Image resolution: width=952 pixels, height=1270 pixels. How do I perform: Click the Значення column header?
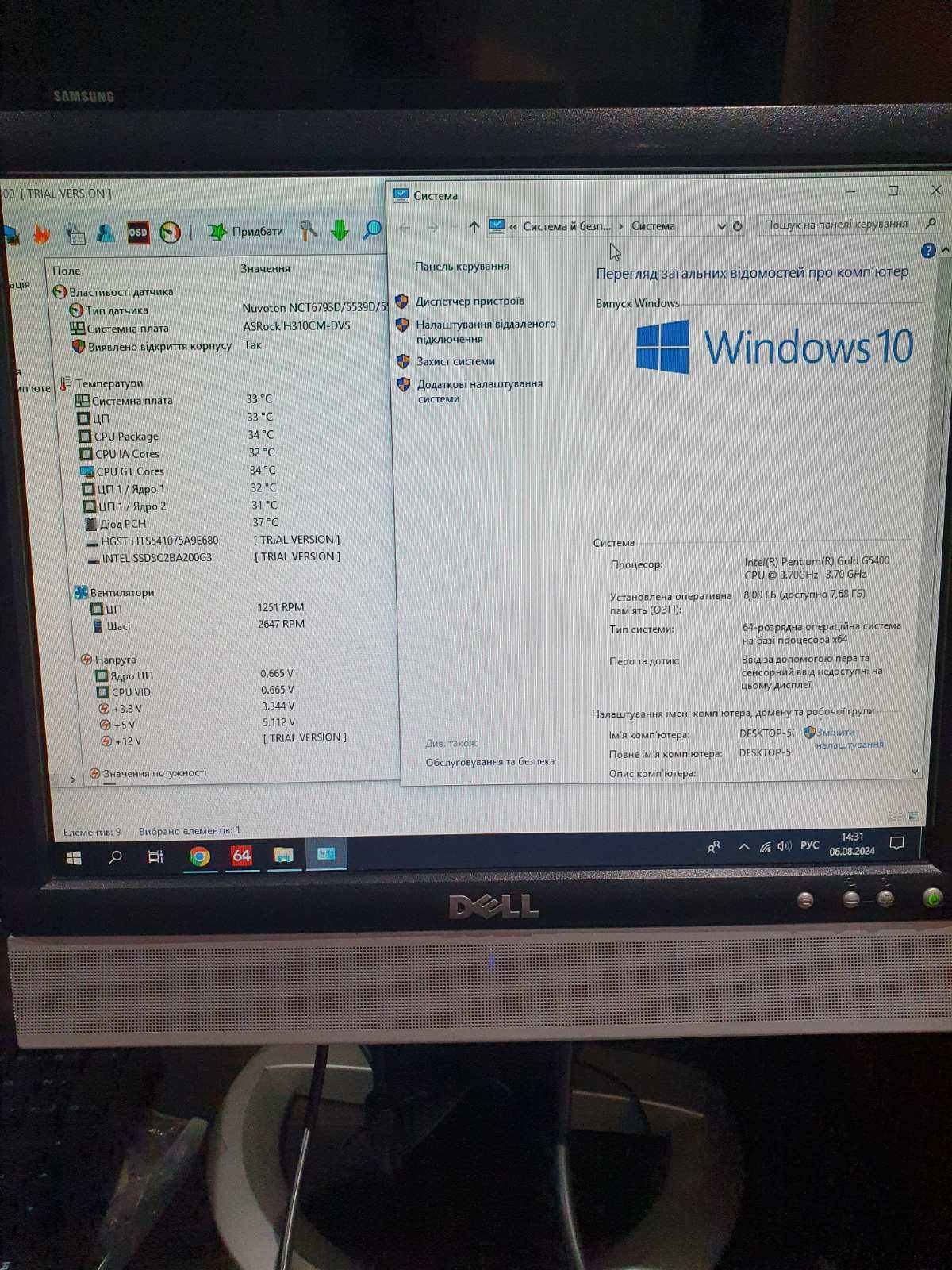point(265,268)
